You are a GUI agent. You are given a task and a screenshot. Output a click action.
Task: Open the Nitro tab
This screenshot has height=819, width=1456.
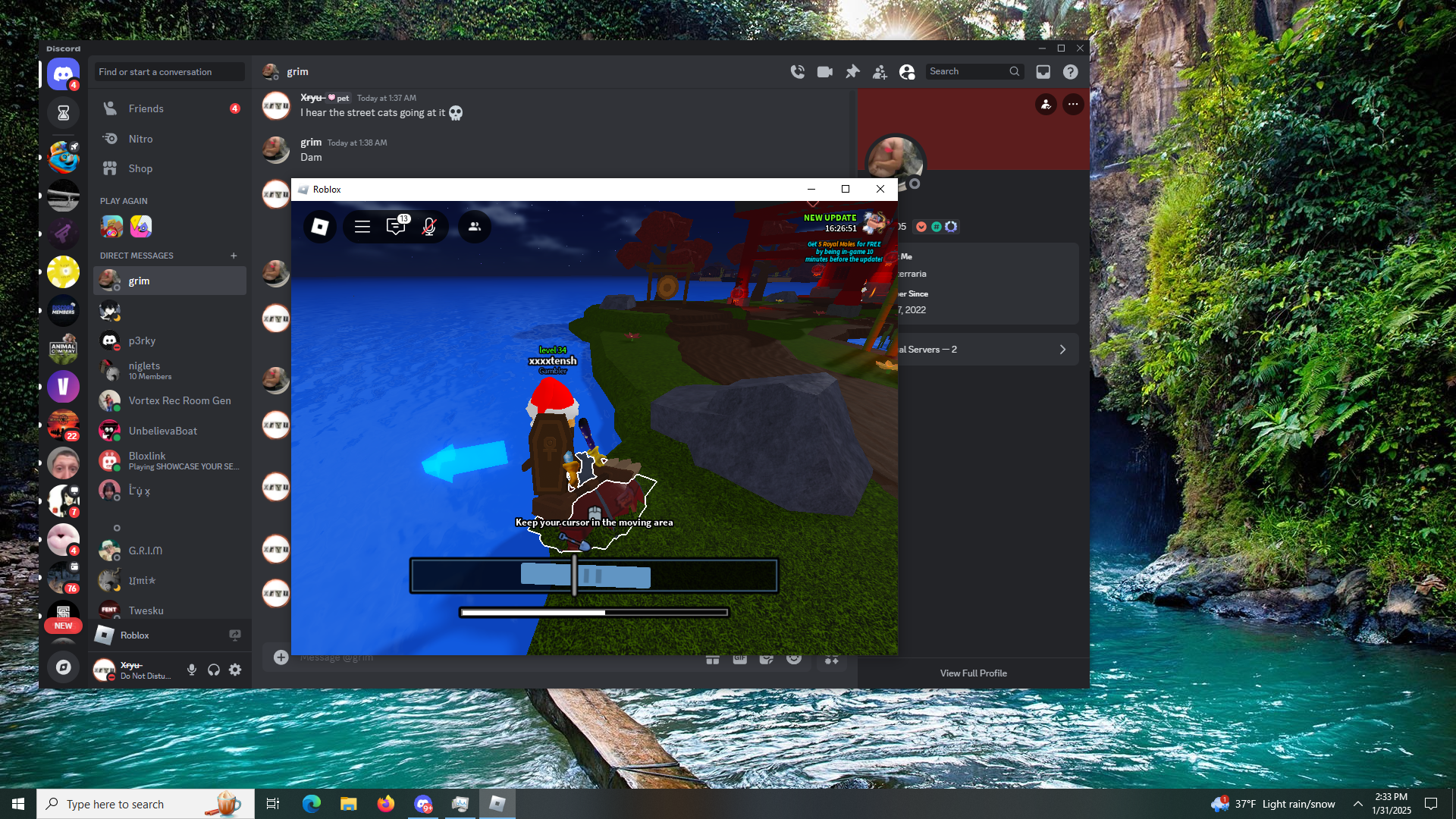(x=140, y=139)
